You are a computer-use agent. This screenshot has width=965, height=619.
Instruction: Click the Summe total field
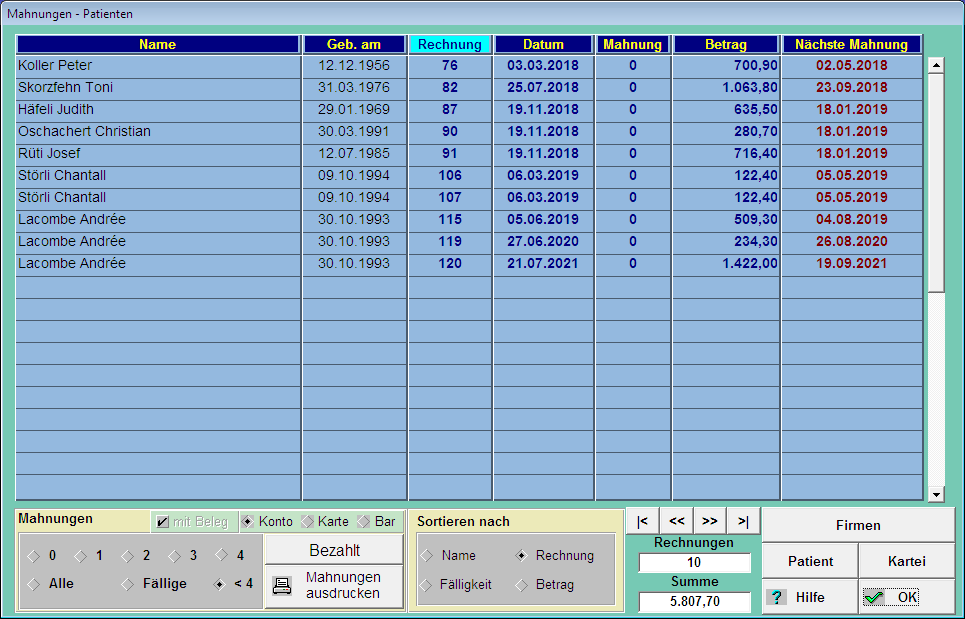(694, 602)
